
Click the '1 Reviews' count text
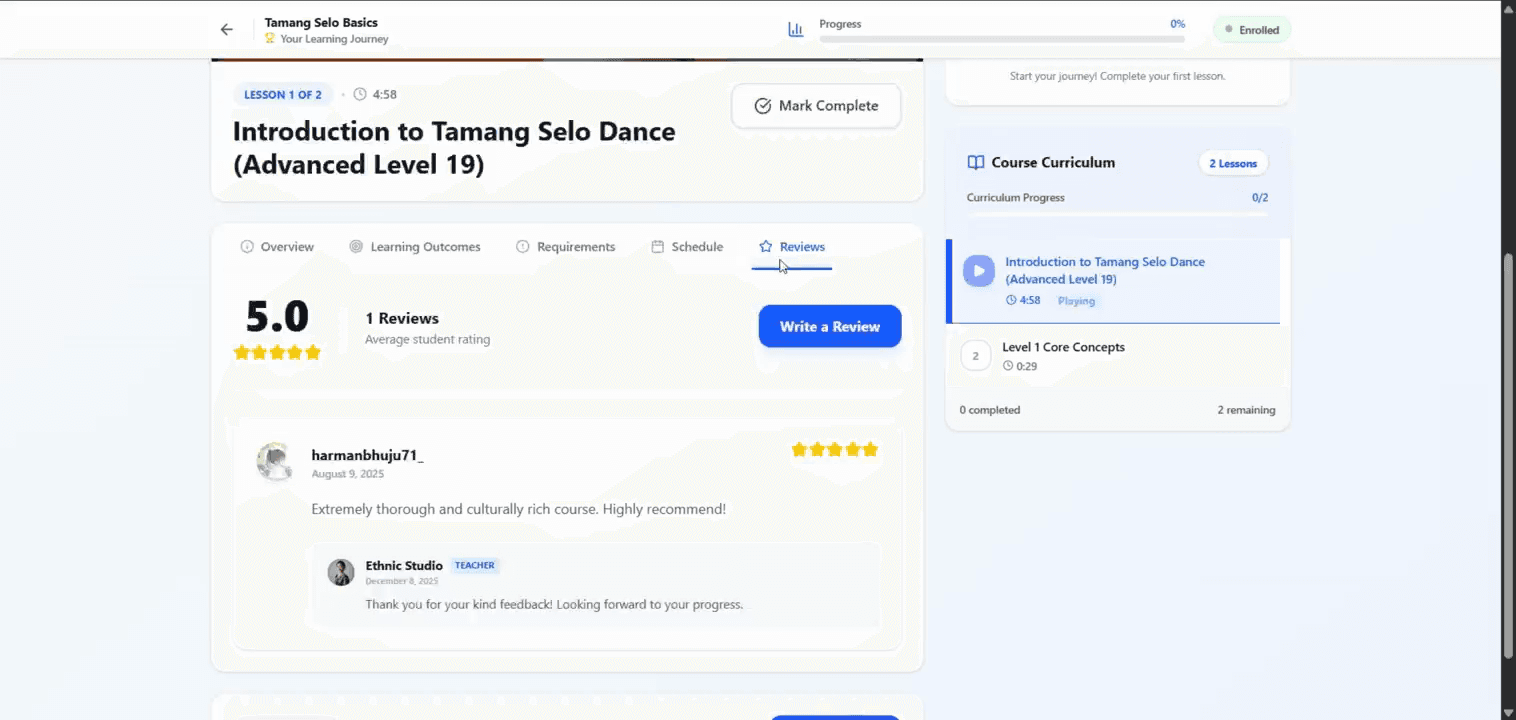(402, 319)
